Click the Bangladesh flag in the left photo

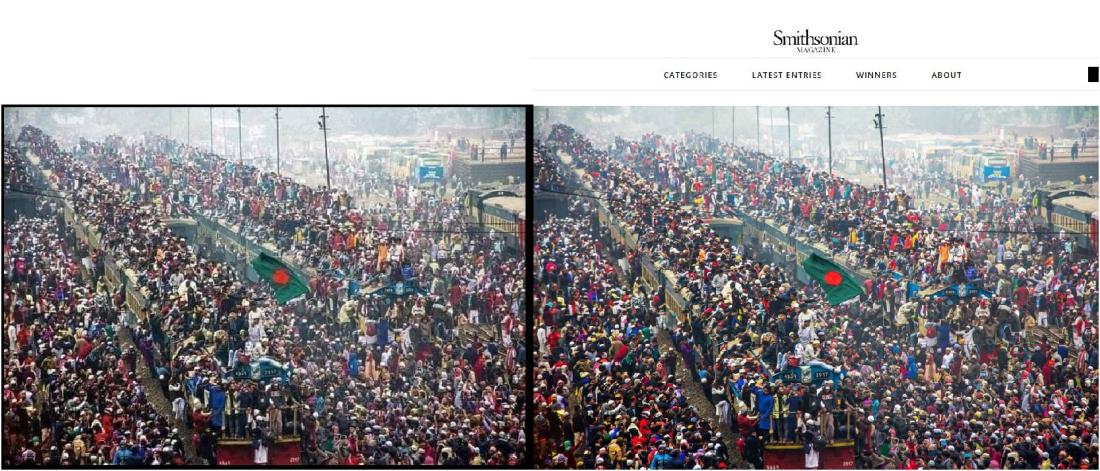coord(279,277)
